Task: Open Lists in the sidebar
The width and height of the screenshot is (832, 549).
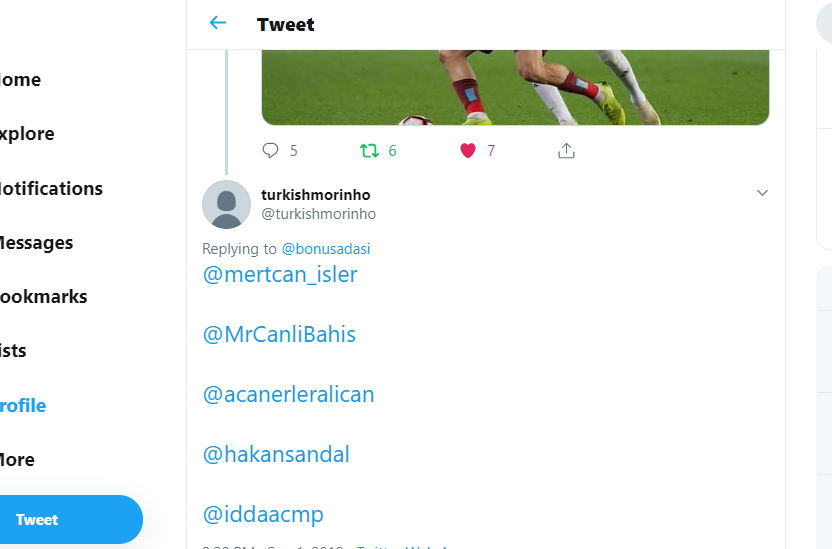Action: tap(13, 351)
